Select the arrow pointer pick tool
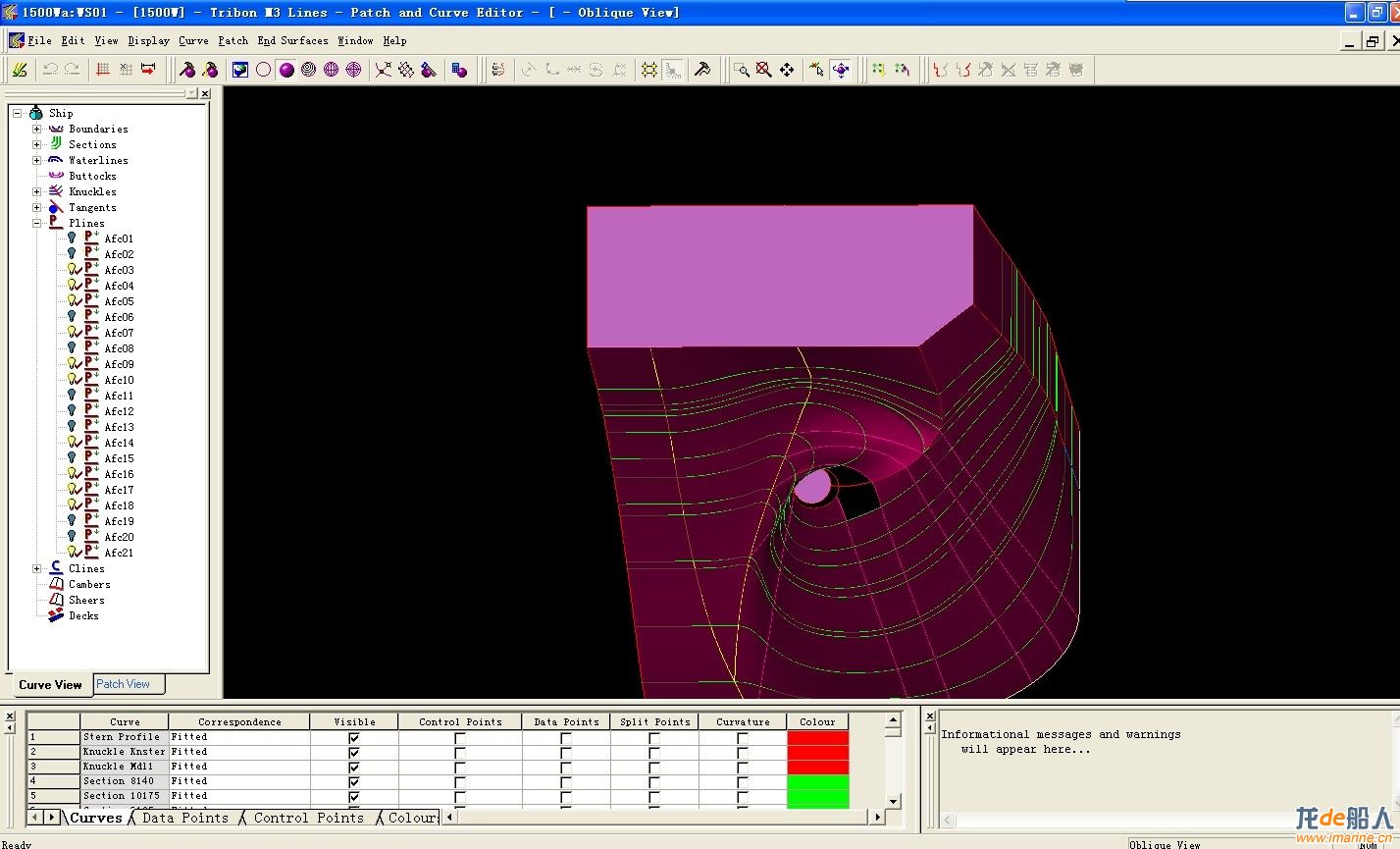Screen dimensions: 1400x849 click(816, 70)
